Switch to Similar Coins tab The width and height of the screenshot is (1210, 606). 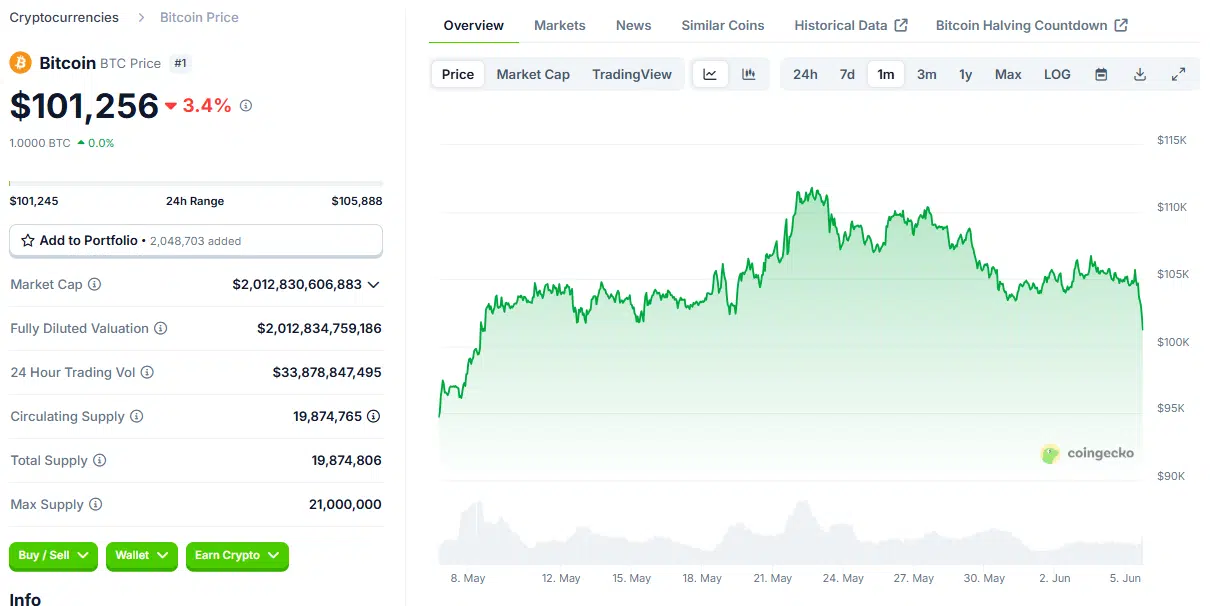723,25
